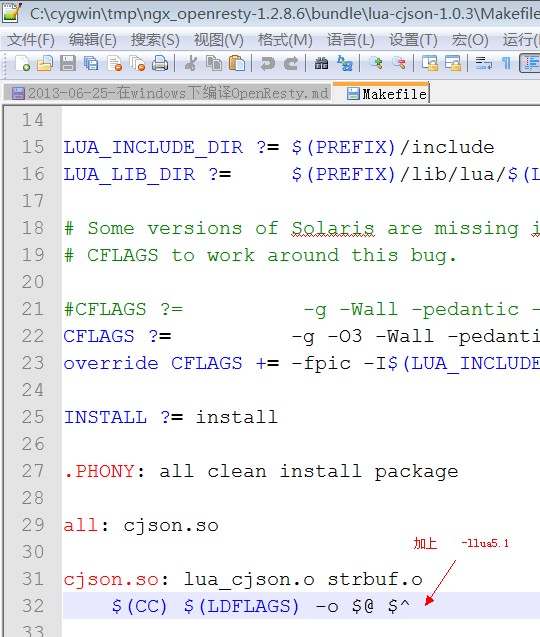Click the commented #CFLAGS on line 21

[x=105, y=310]
